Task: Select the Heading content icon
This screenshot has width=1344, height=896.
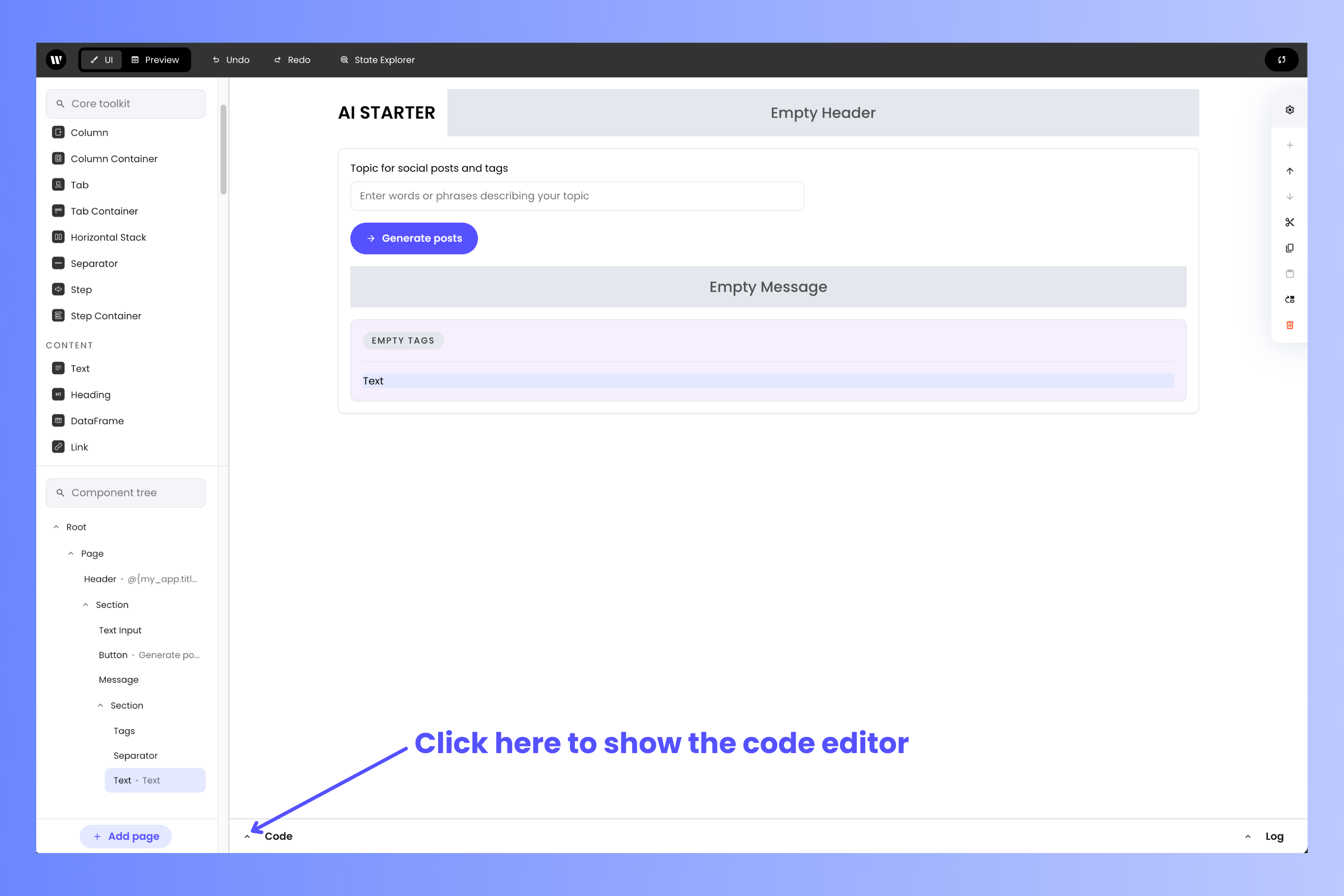Action: click(x=58, y=394)
